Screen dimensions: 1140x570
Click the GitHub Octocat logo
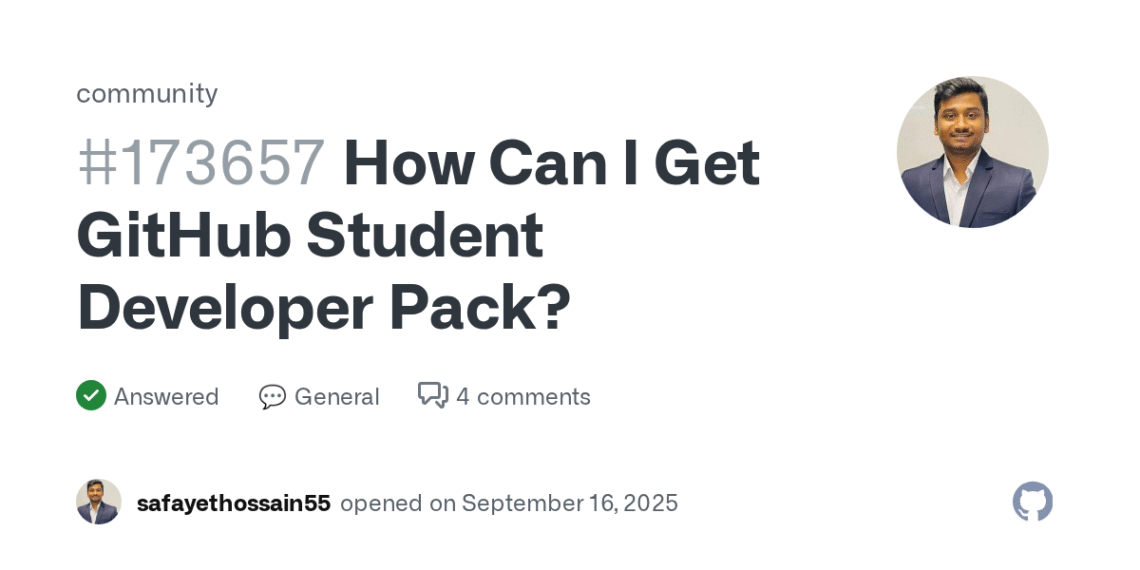[x=1032, y=502]
